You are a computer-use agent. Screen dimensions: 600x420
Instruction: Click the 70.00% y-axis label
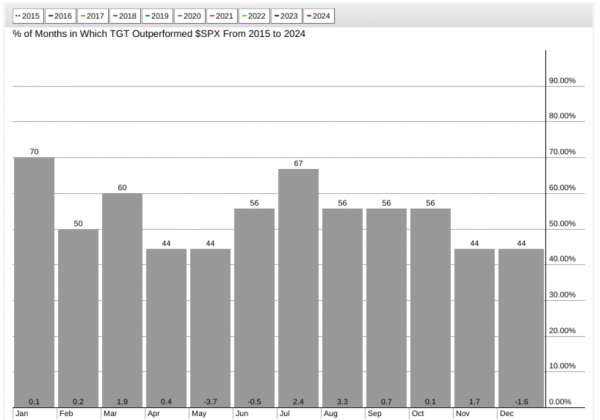(x=562, y=152)
